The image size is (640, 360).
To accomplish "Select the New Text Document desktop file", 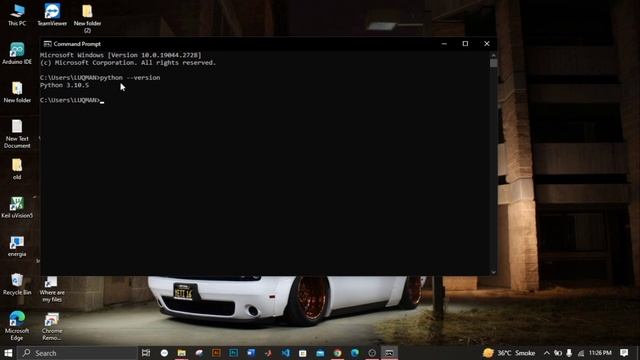I will pyautogui.click(x=17, y=134).
